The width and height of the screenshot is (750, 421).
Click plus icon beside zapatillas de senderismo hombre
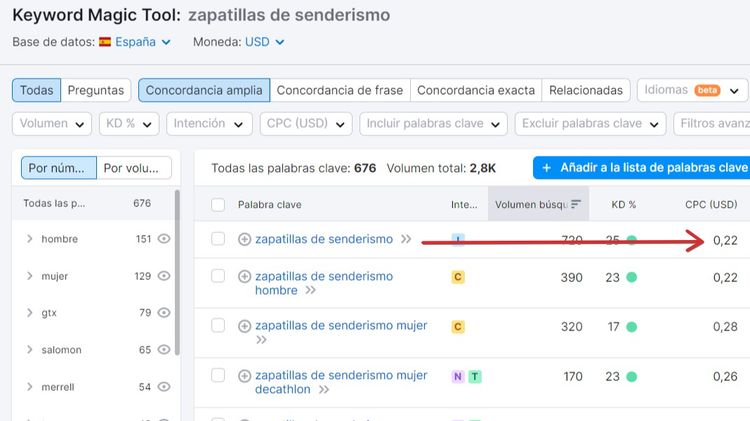coord(244,277)
